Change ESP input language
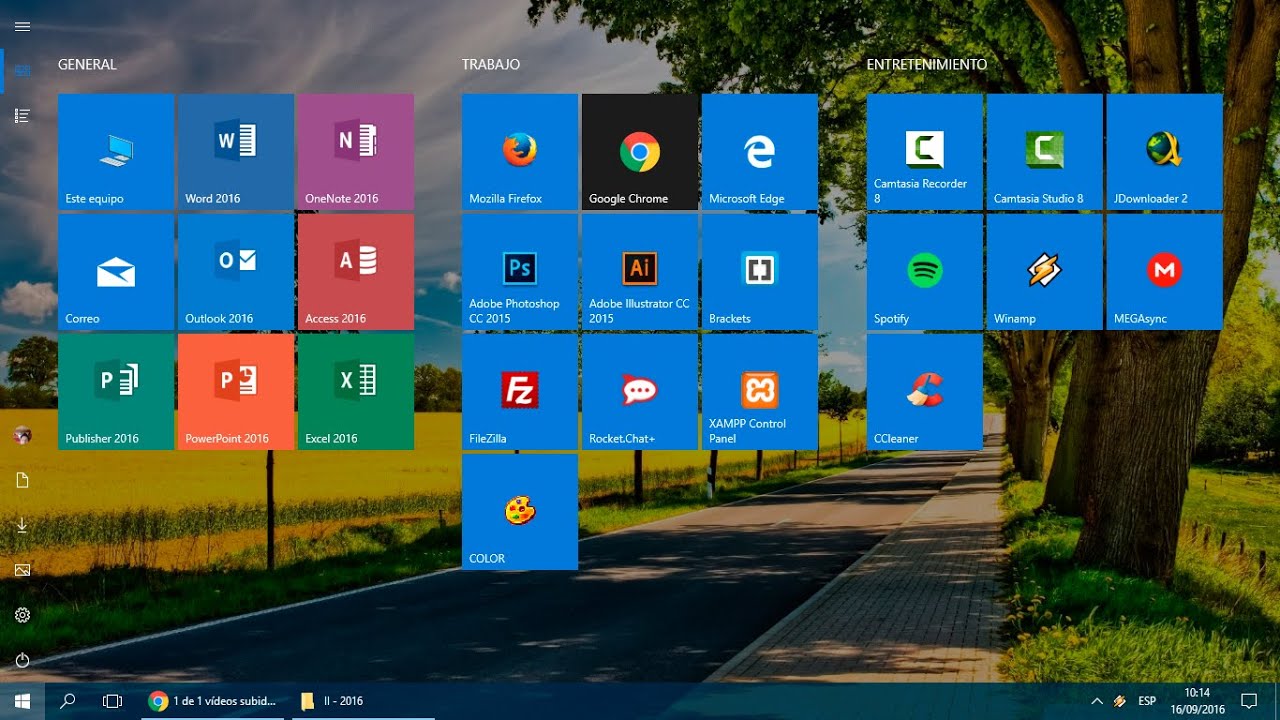 point(1147,701)
